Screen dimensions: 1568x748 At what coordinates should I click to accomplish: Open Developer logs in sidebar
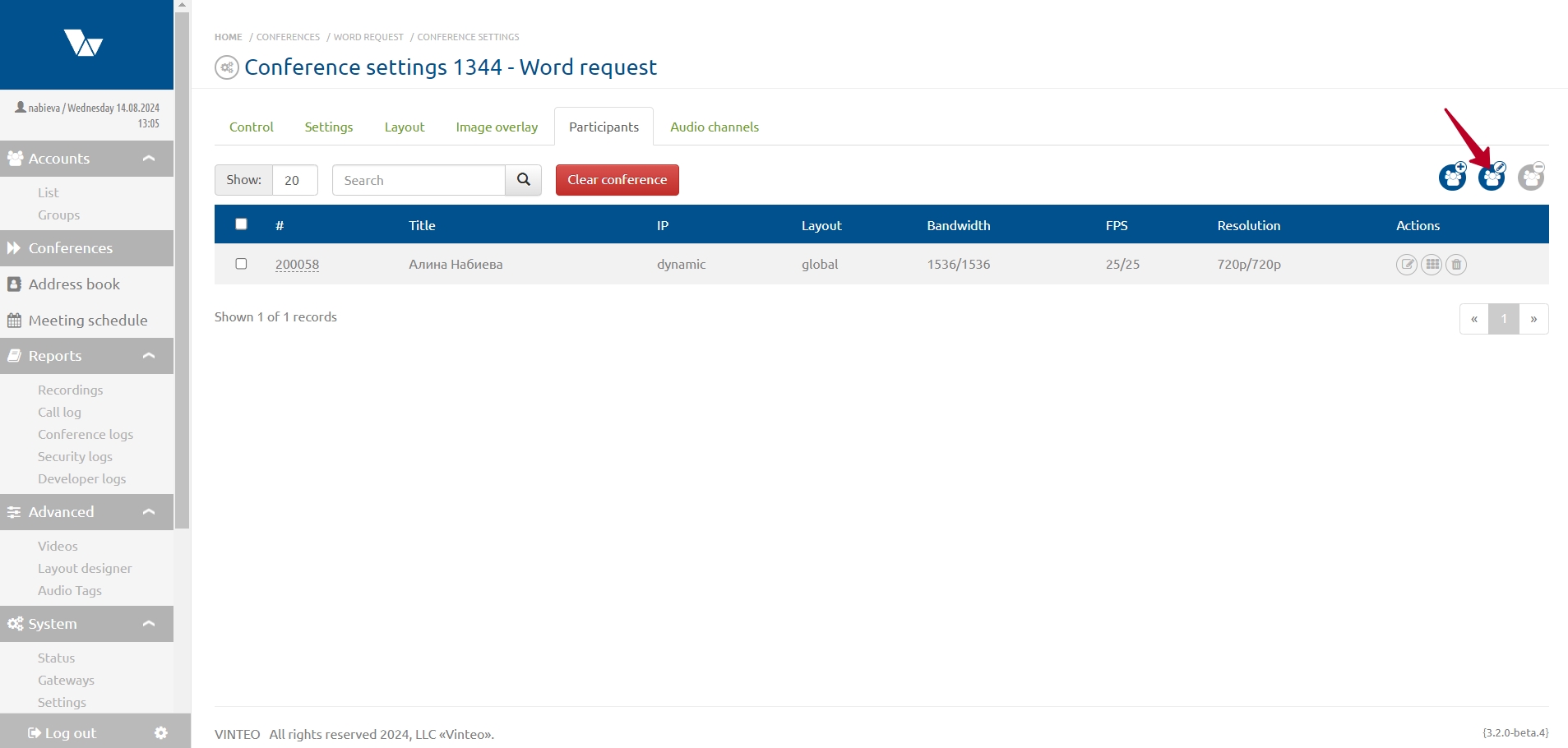point(82,478)
